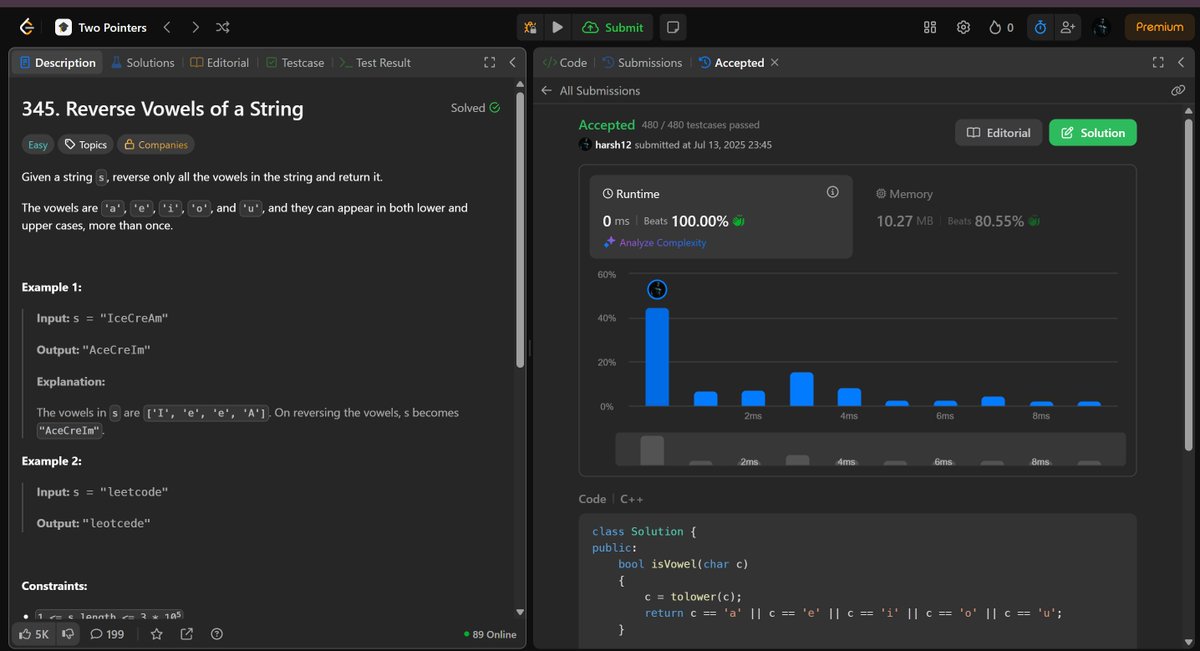This screenshot has width=1200, height=651.
Task: Open the 199 comments
Action: tap(107, 633)
